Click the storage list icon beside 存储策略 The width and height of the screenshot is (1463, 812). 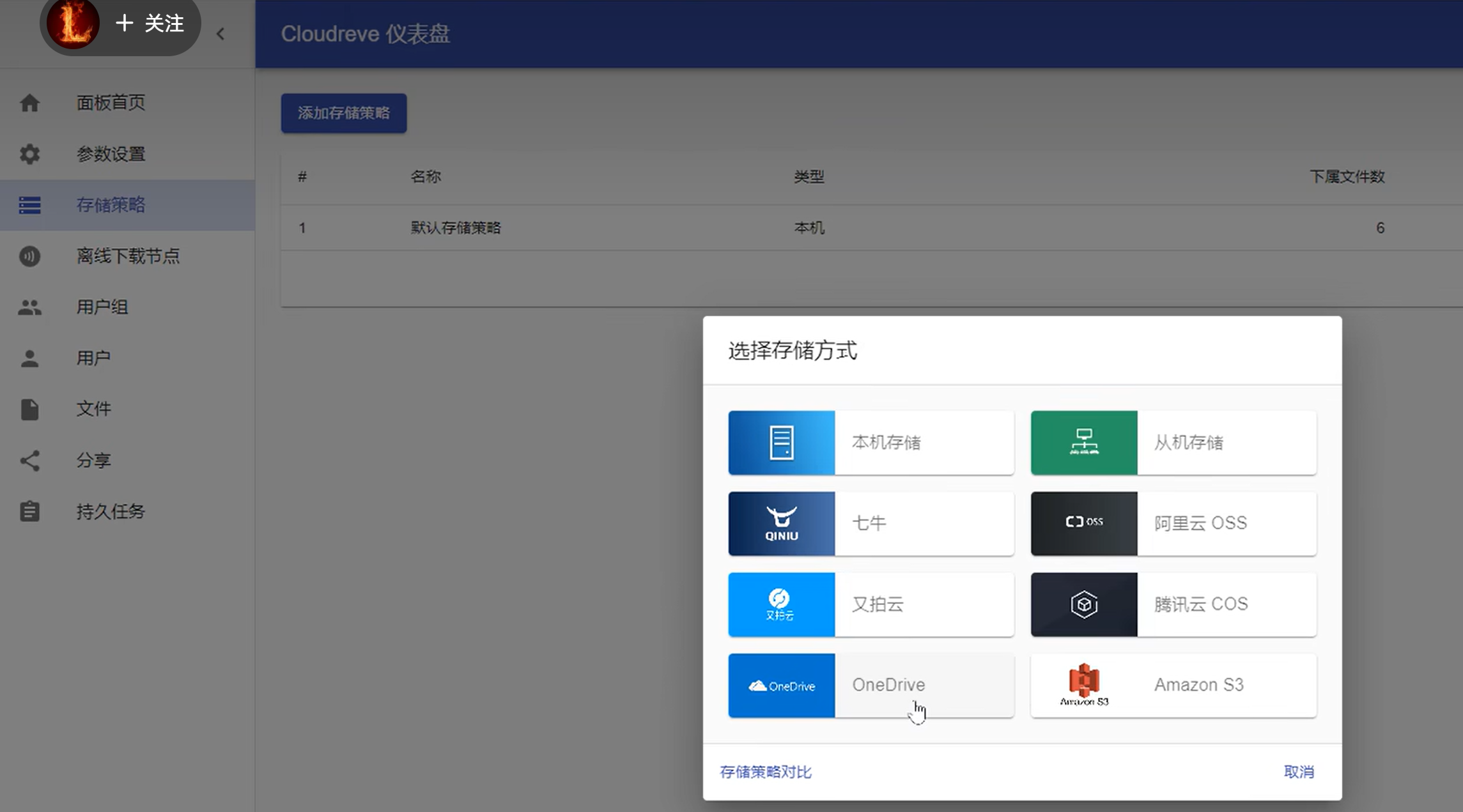click(x=29, y=205)
